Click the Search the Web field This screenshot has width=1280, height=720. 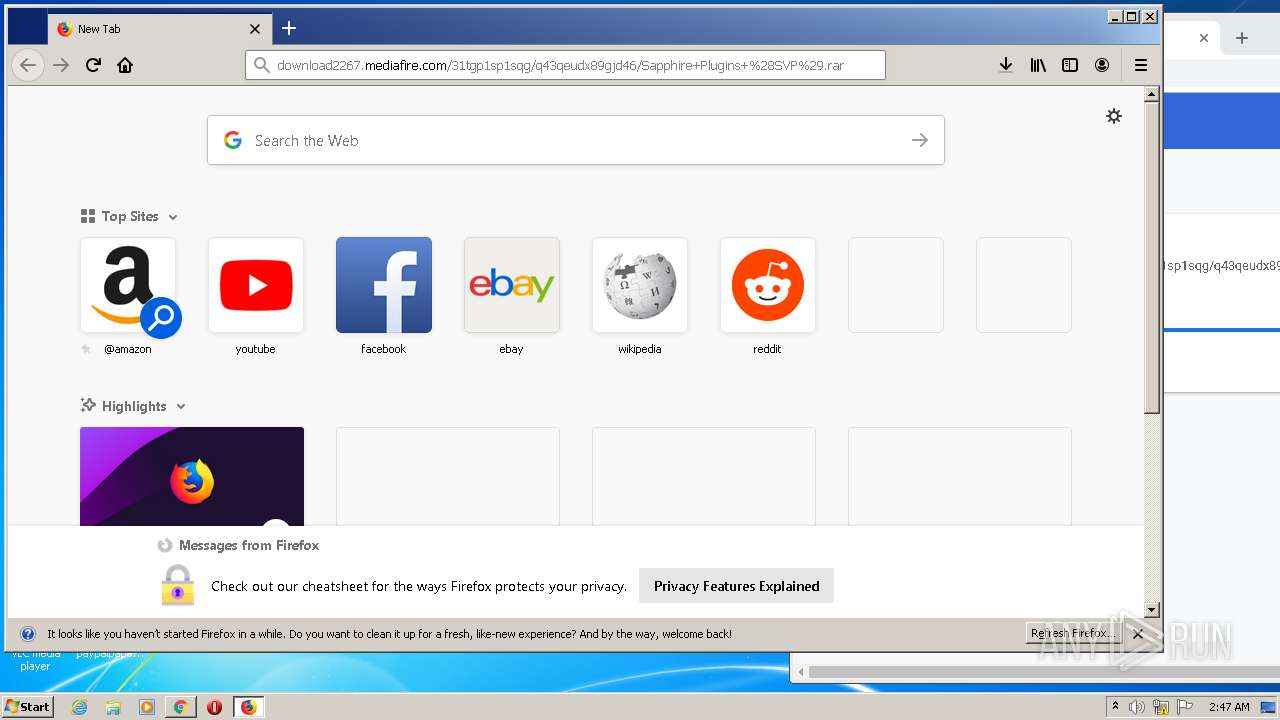tap(575, 140)
